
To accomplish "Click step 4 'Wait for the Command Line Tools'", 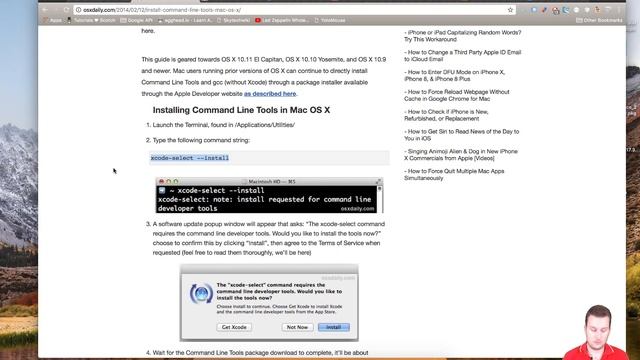I will pos(260,352).
